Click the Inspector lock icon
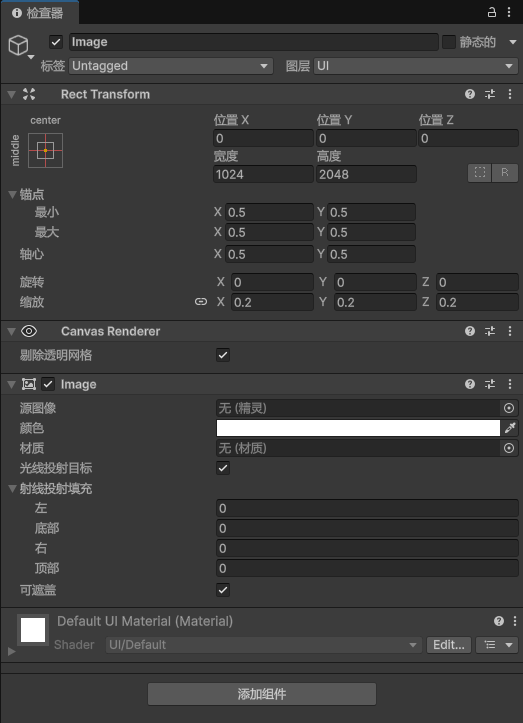This screenshot has width=523, height=723. pyautogui.click(x=492, y=12)
